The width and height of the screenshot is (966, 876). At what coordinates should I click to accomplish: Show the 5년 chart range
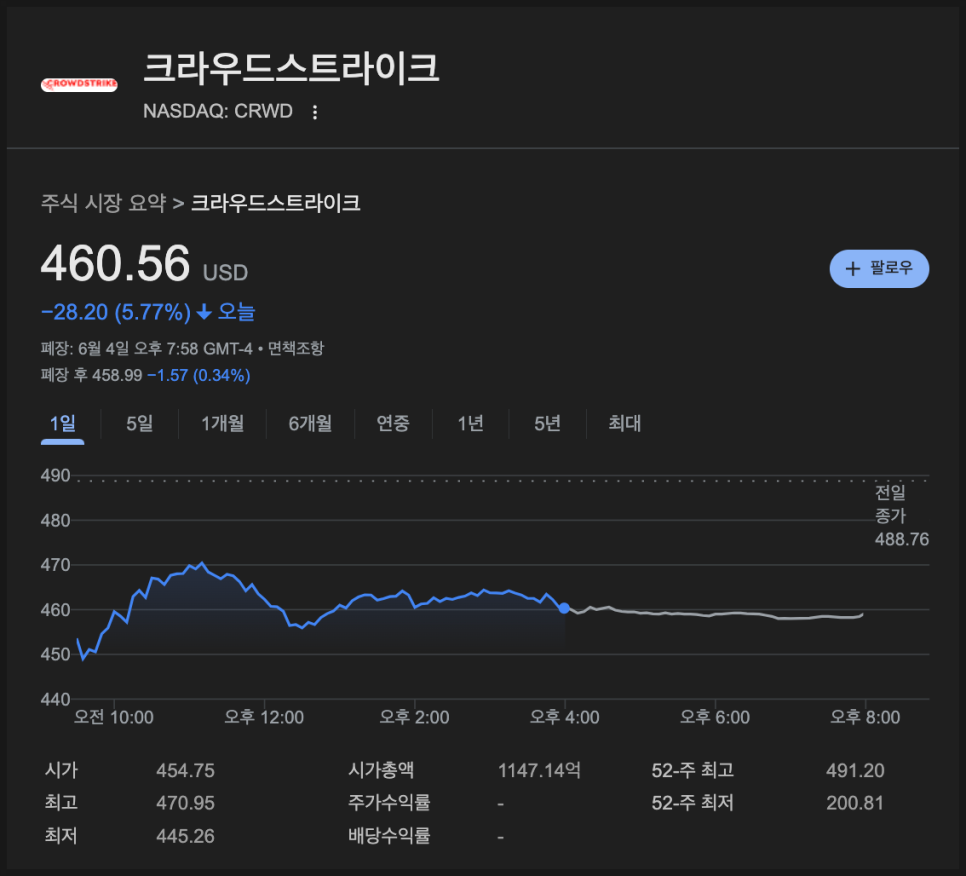point(547,424)
